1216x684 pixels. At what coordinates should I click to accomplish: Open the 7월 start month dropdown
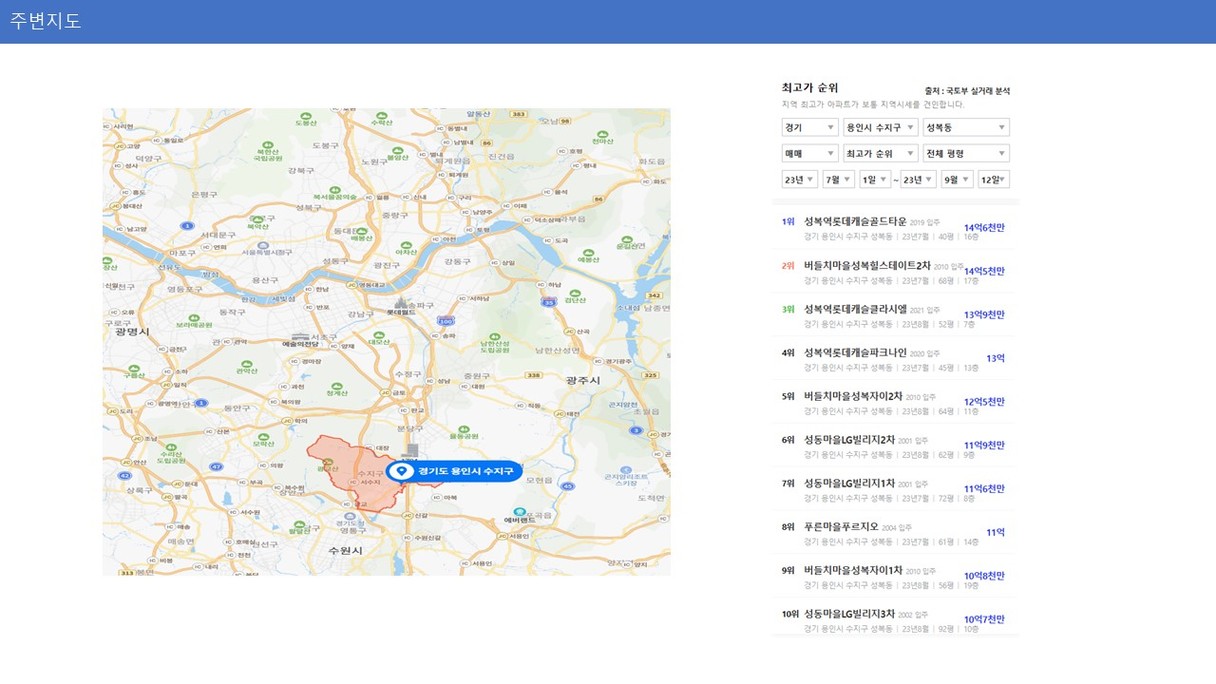838,180
